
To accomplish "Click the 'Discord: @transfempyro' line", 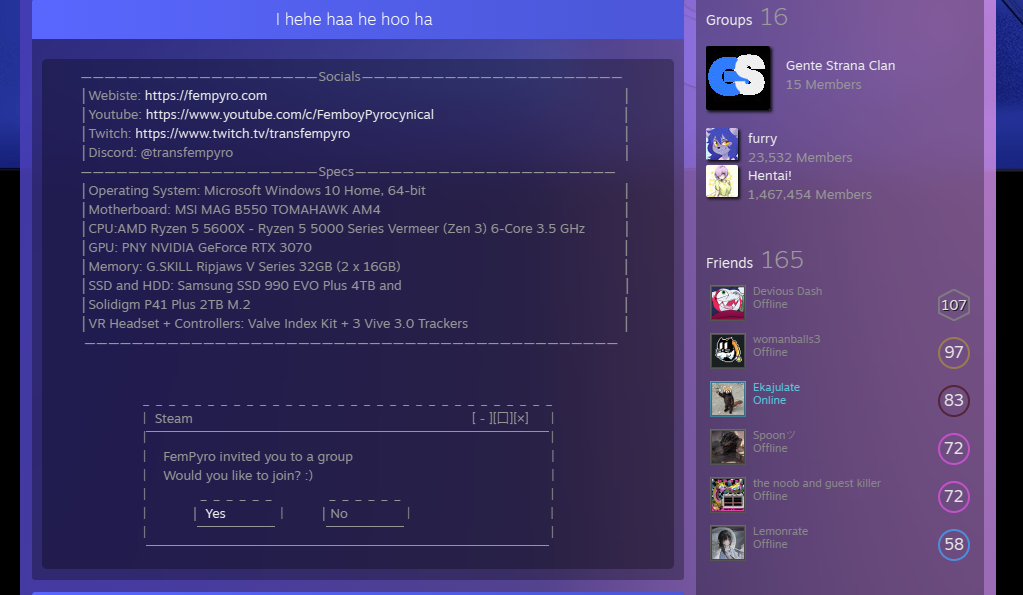I will [160, 152].
